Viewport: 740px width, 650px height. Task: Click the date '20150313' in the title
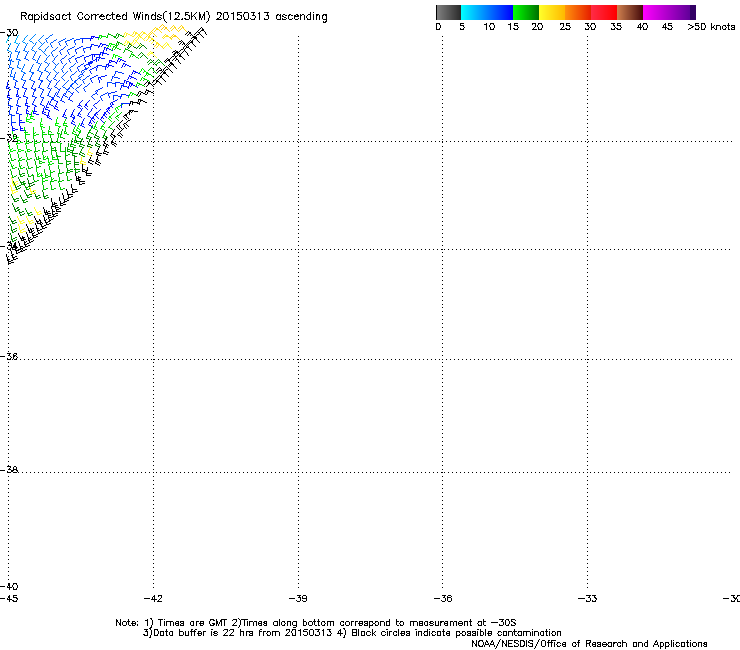(243, 17)
